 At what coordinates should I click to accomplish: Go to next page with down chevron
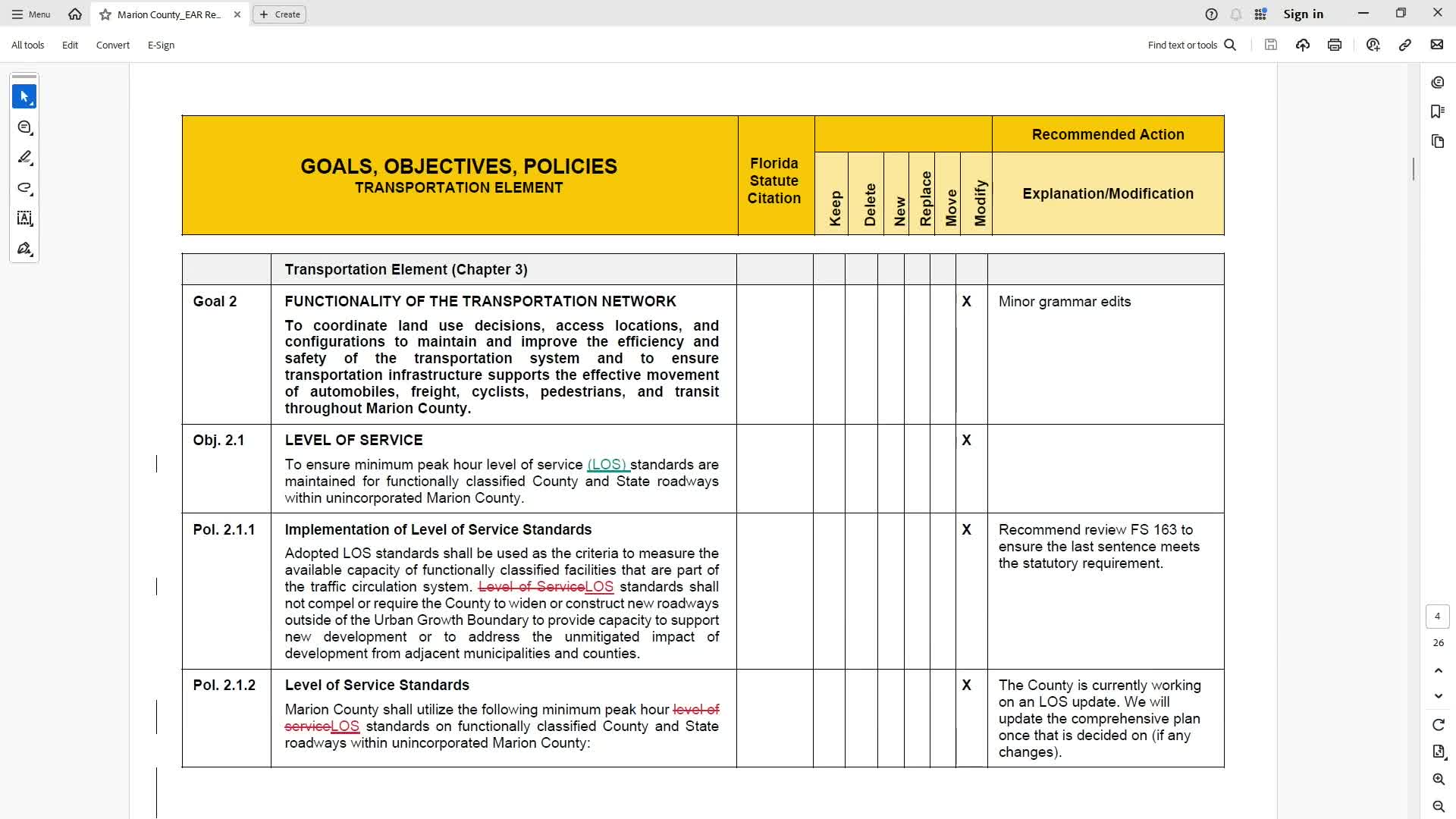[1439, 696]
